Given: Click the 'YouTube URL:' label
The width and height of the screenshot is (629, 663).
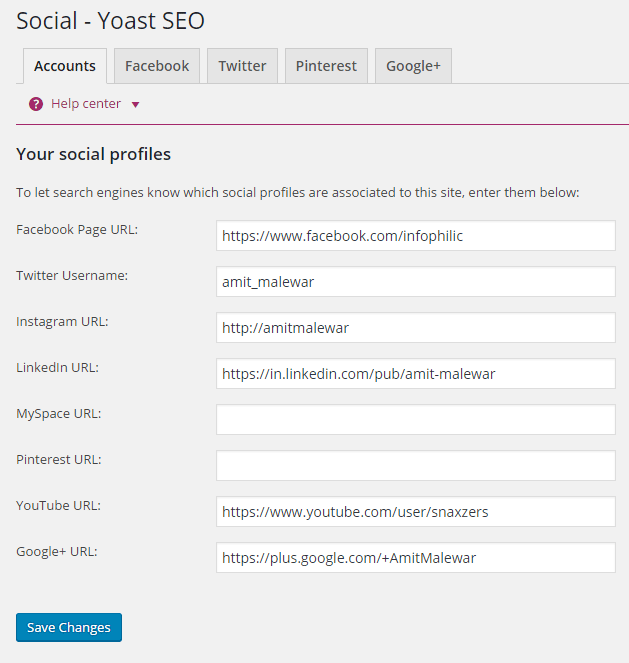Looking at the screenshot, I should pyautogui.click(x=58, y=506).
